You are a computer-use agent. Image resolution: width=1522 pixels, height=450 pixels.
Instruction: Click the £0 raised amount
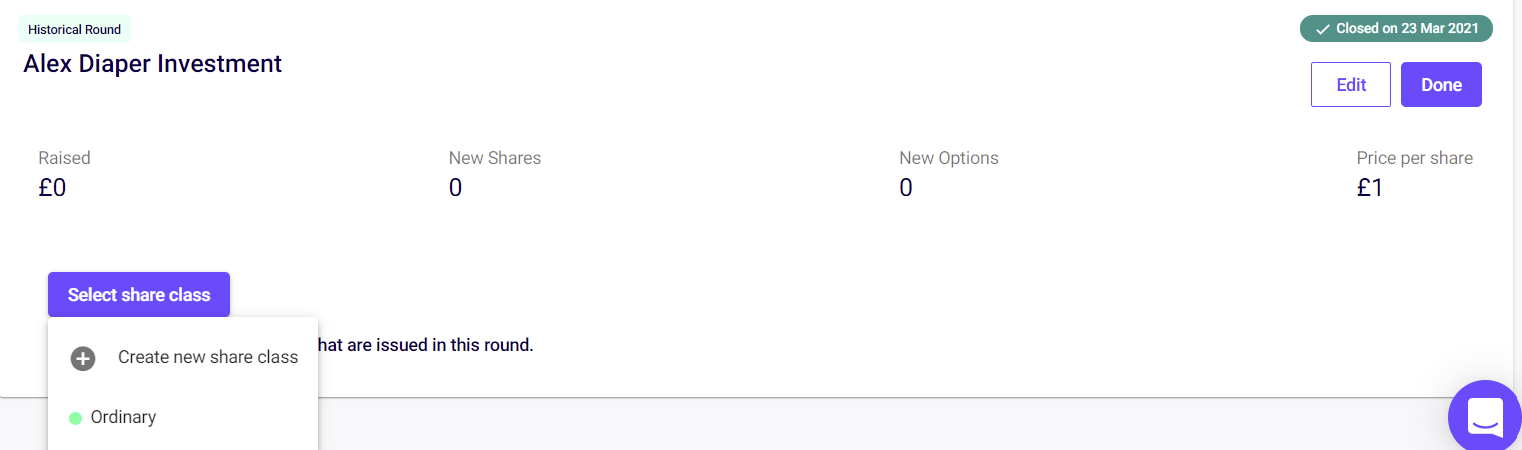[x=52, y=187]
